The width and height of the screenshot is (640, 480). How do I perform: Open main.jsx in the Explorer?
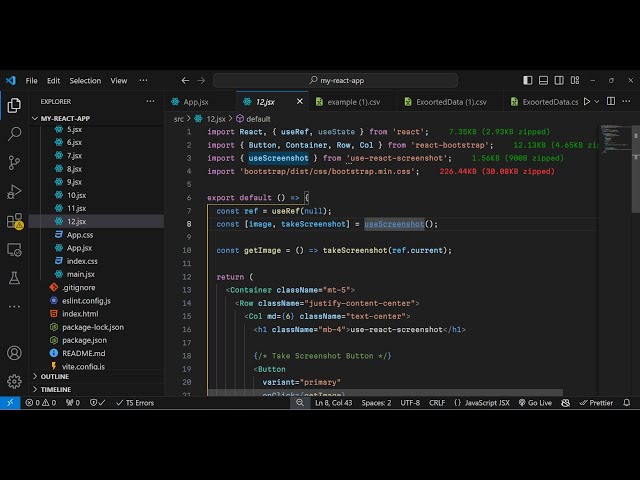pyautogui.click(x=81, y=274)
